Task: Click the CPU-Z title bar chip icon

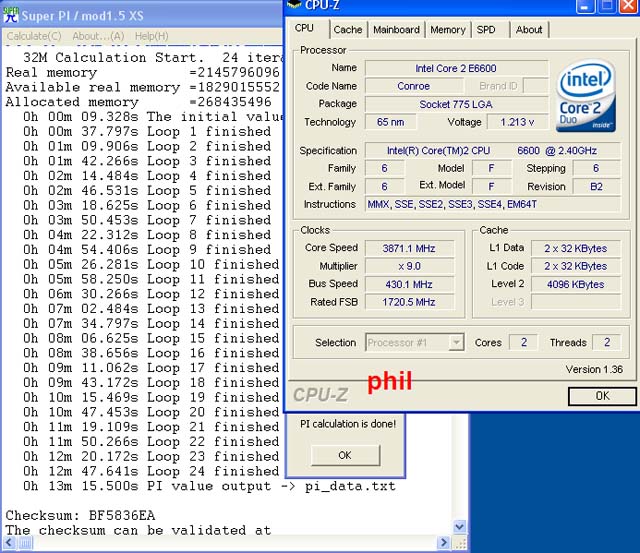Action: coord(294,4)
